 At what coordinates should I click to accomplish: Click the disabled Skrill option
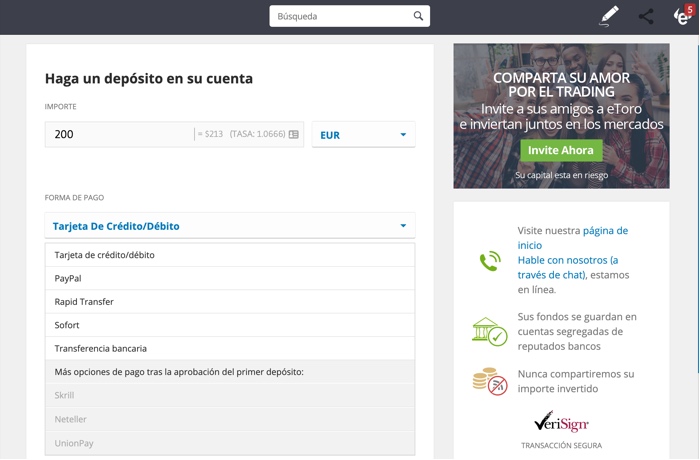[230, 395]
